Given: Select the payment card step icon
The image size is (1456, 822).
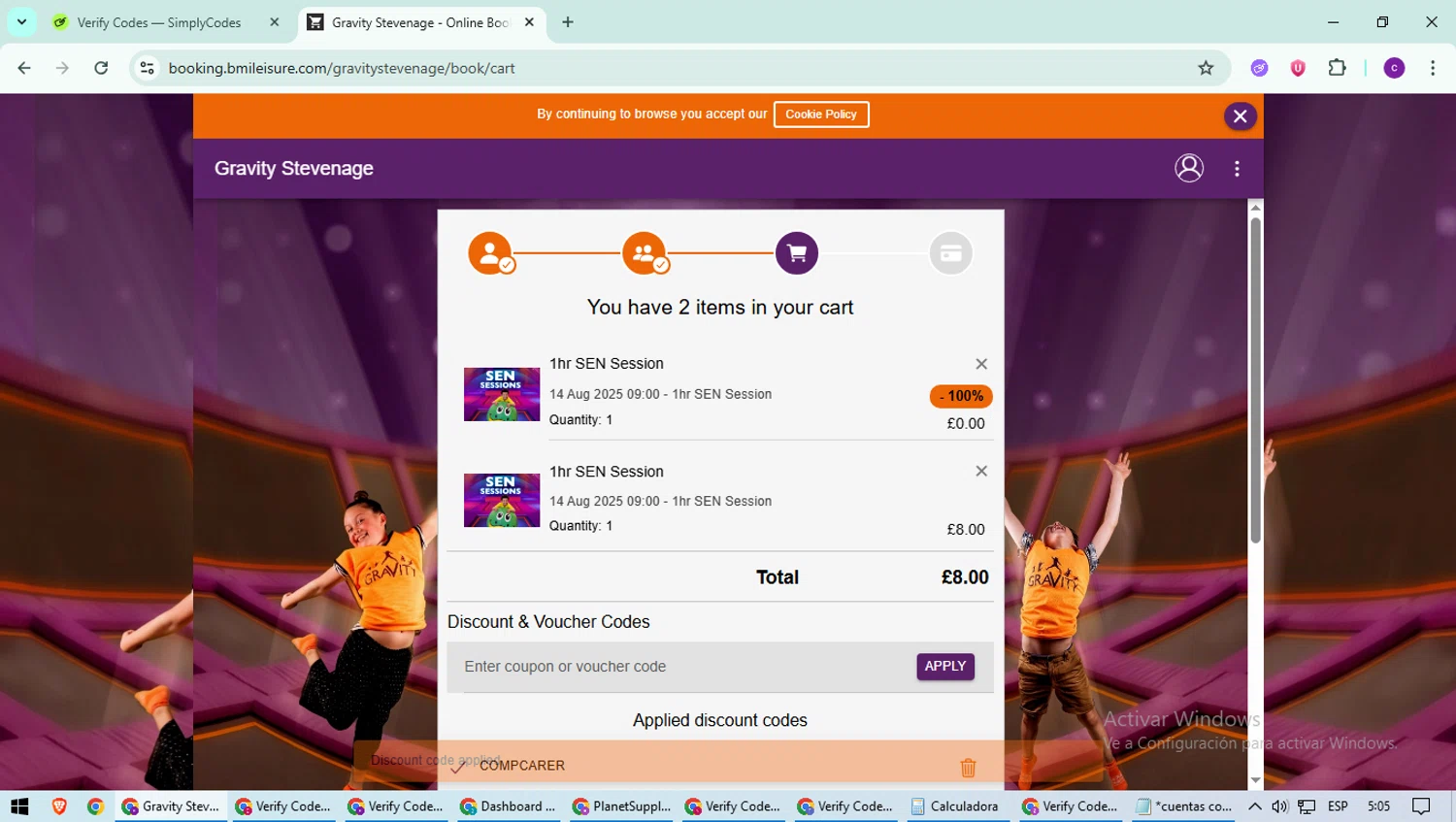Looking at the screenshot, I should [950, 253].
